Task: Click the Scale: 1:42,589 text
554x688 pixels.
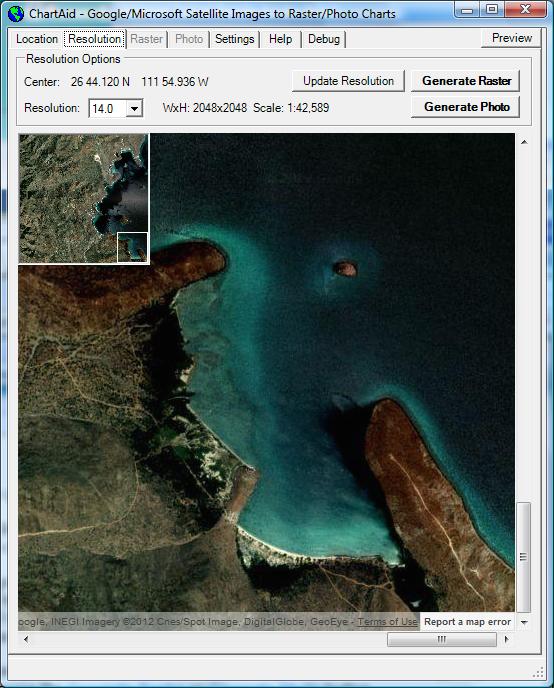Action: tap(291, 108)
